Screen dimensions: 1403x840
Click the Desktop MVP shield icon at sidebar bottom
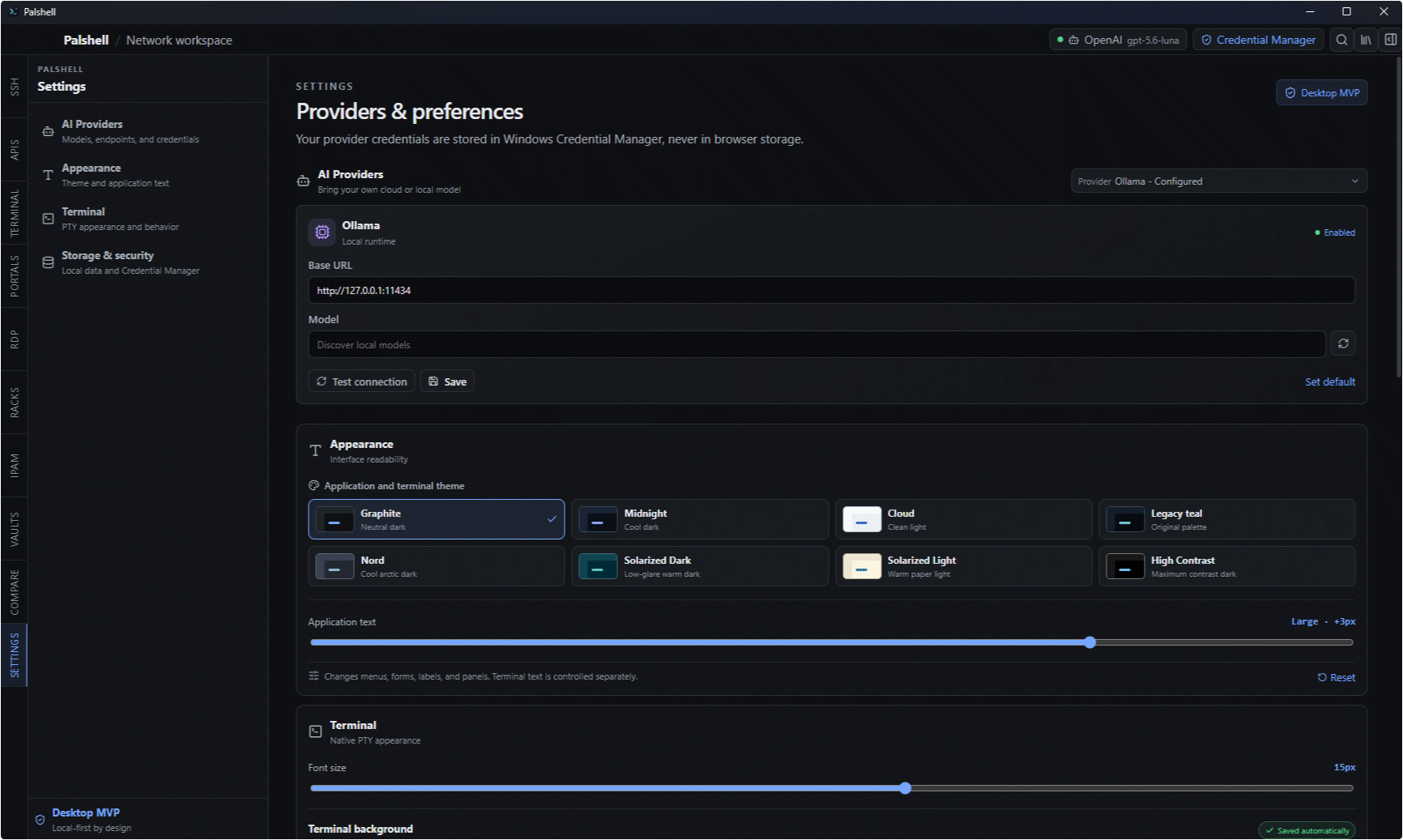[40, 820]
